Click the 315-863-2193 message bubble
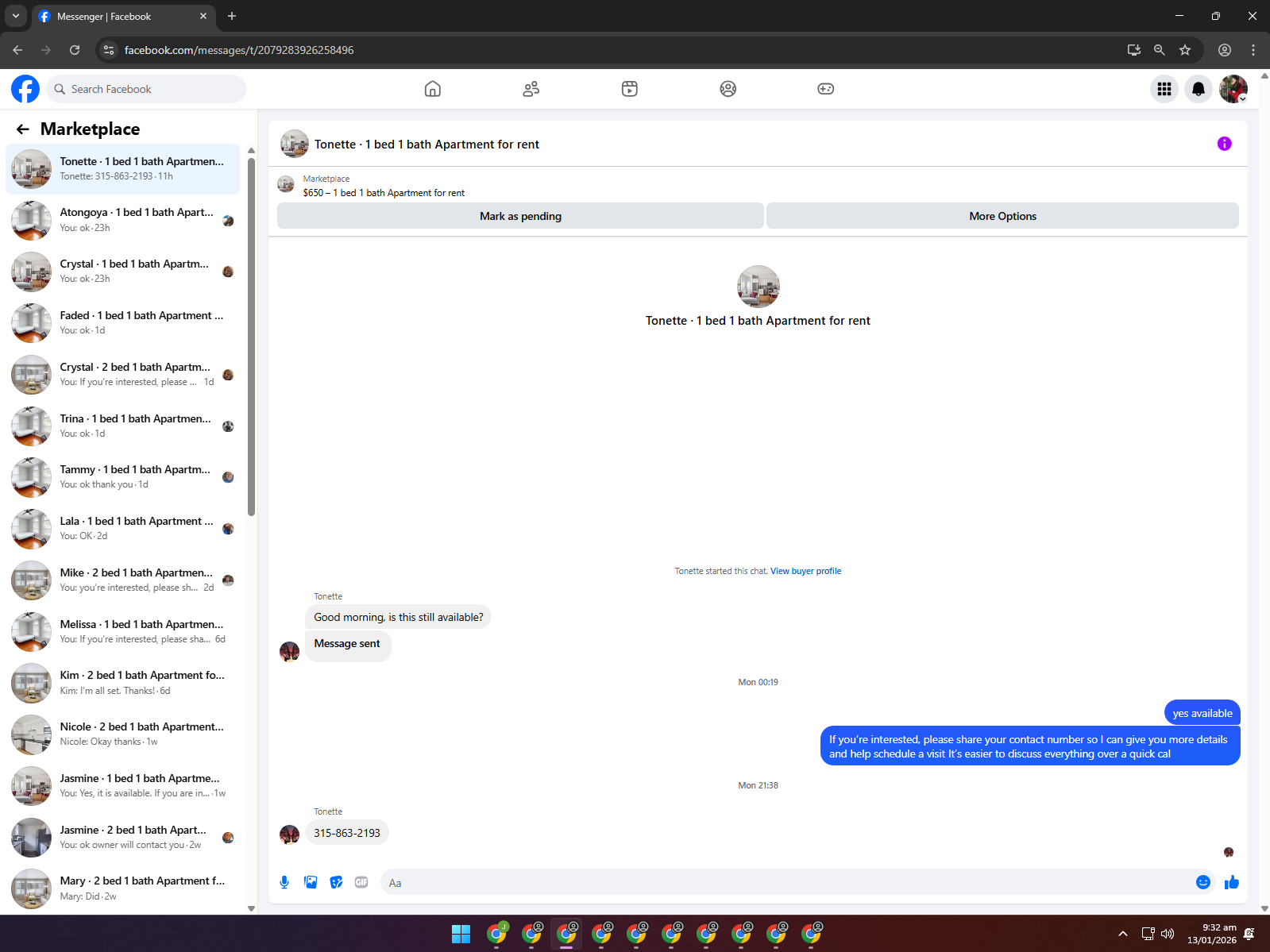 click(347, 833)
